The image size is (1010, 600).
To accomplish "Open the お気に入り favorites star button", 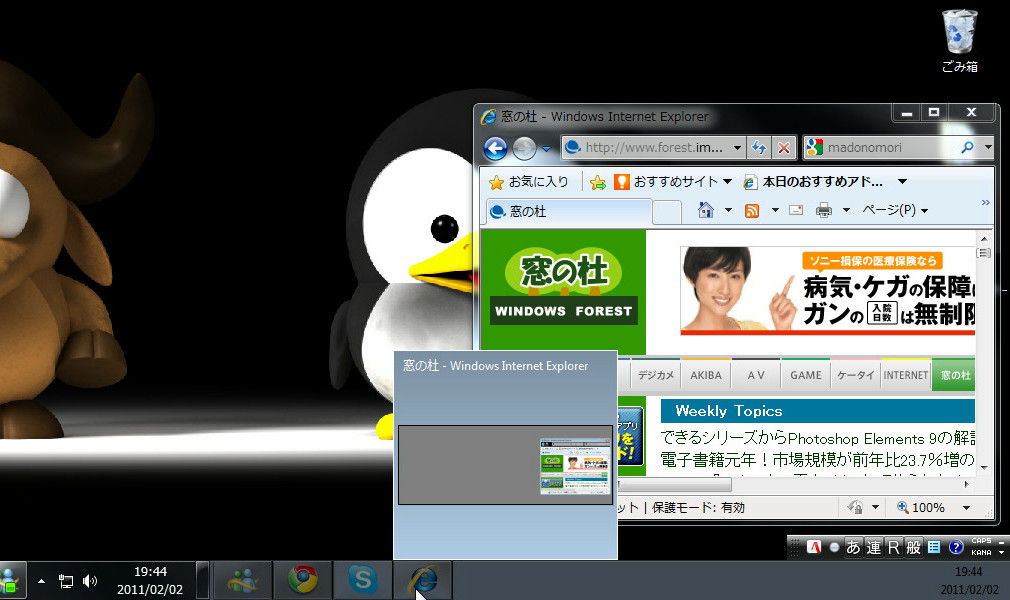I will point(529,182).
